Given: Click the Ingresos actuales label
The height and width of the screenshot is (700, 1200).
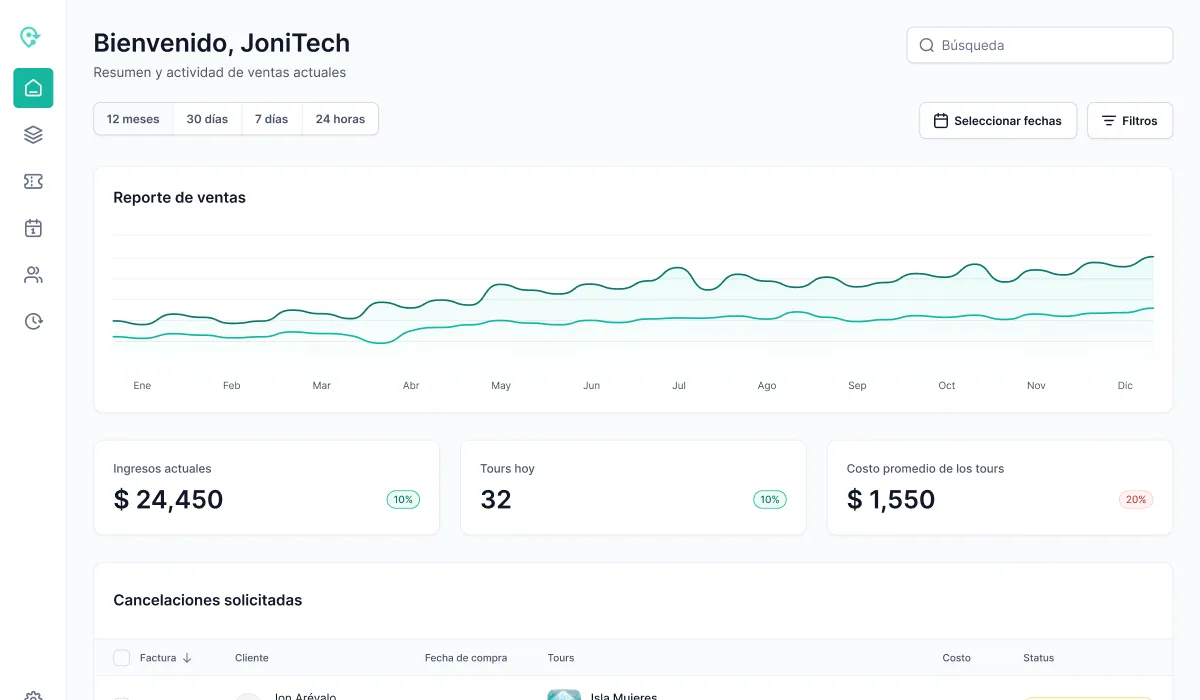Looking at the screenshot, I should click(x=162, y=468).
